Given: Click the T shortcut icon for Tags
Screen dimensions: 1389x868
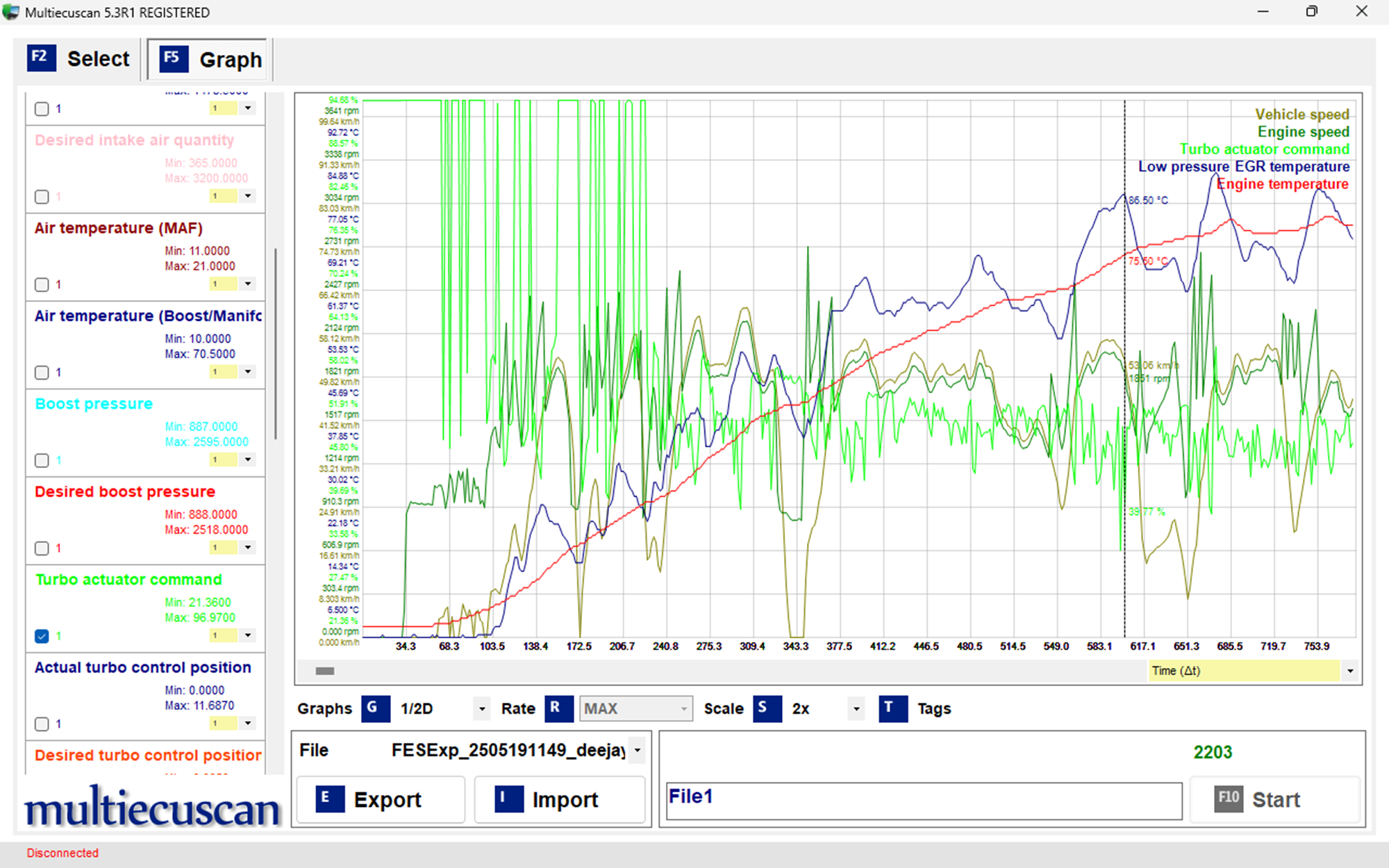Looking at the screenshot, I should (x=893, y=708).
